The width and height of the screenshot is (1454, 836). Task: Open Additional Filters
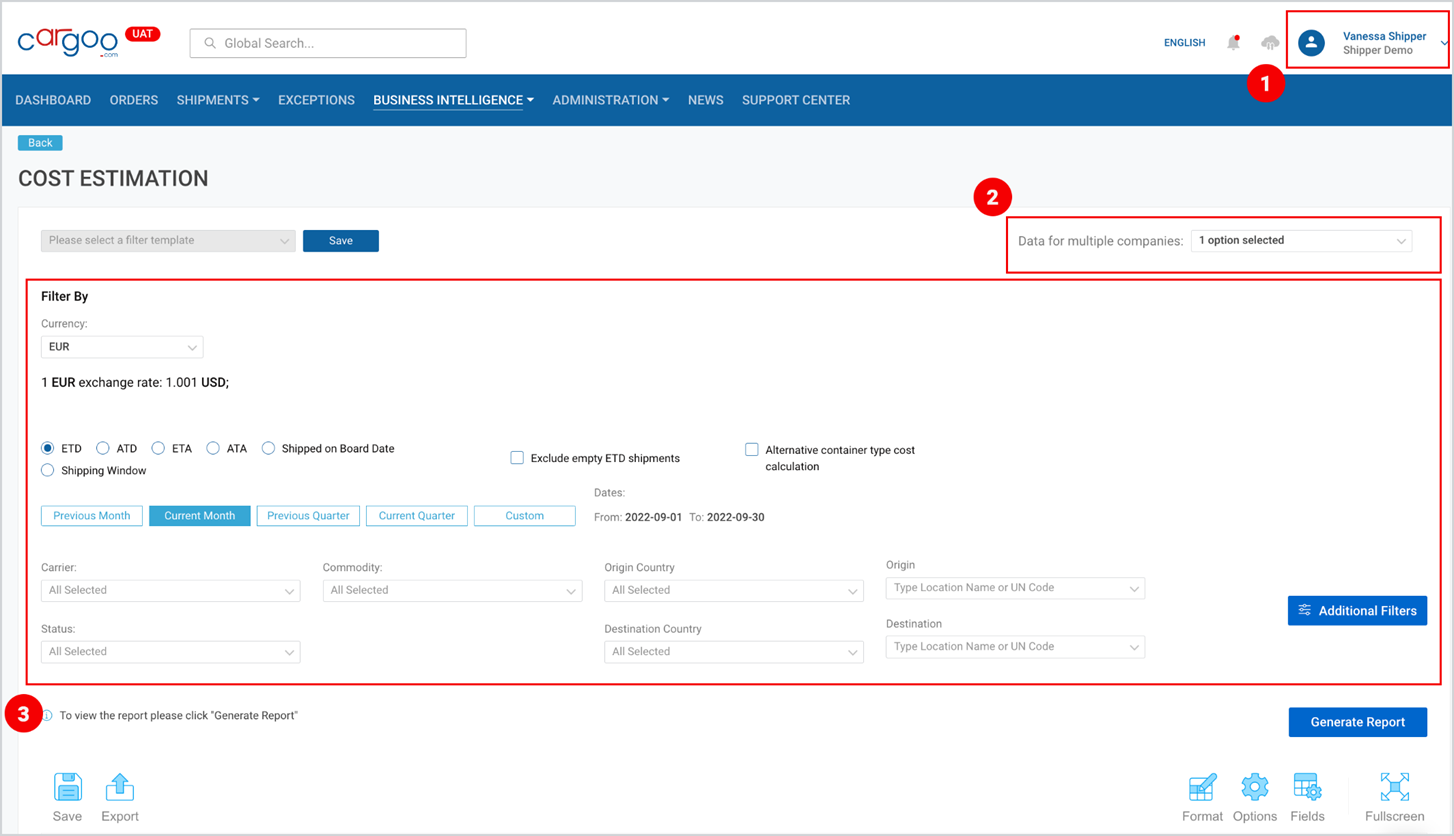(x=1357, y=610)
